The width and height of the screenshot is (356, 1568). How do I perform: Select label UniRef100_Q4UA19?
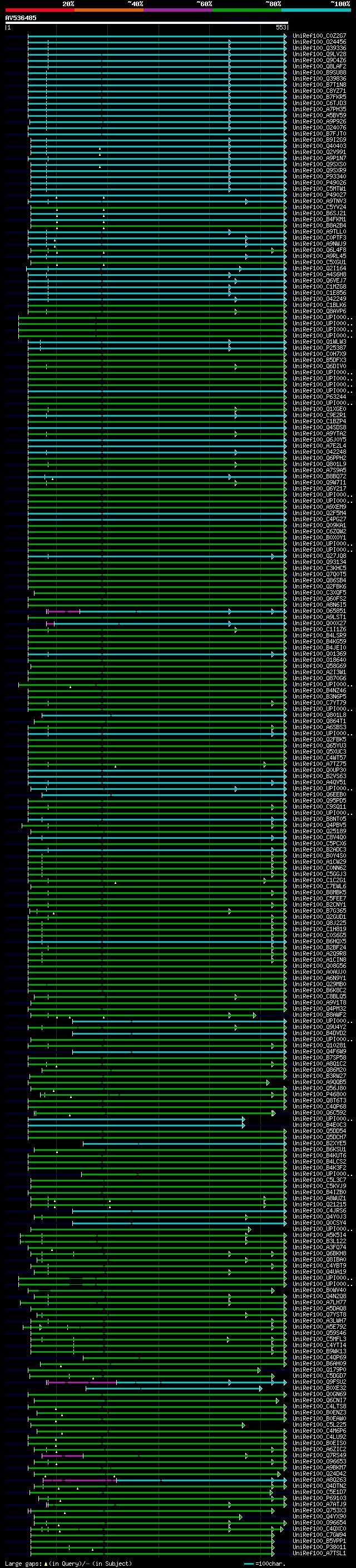pyautogui.click(x=319, y=1272)
